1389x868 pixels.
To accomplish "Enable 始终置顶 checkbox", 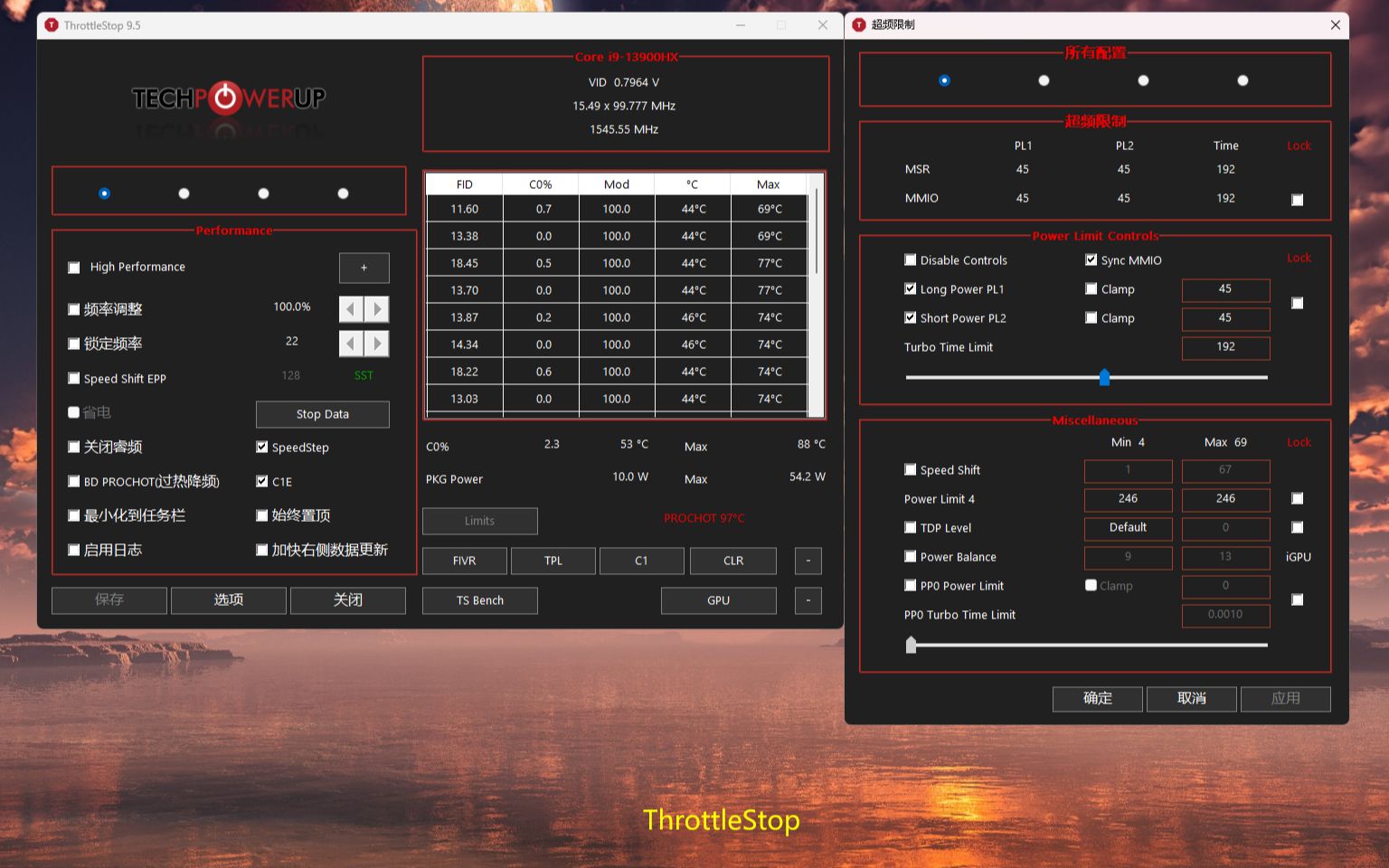I will point(262,515).
